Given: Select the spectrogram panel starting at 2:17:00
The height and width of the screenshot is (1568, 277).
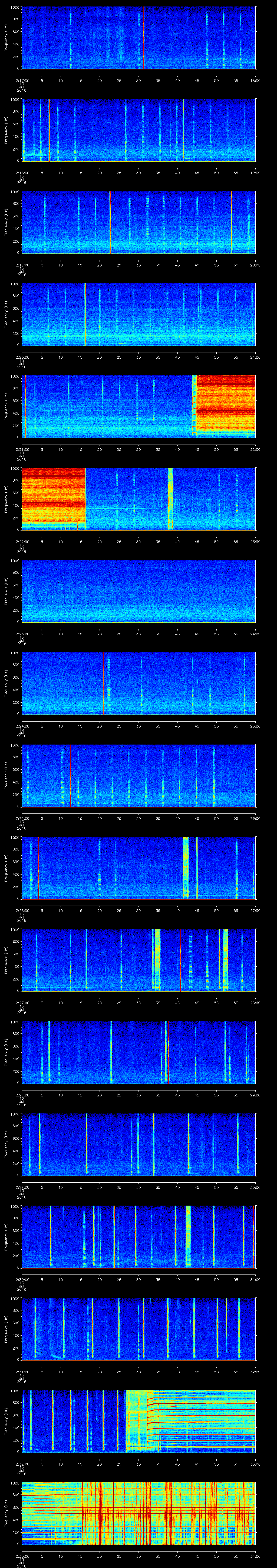Looking at the screenshot, I should point(138,38).
